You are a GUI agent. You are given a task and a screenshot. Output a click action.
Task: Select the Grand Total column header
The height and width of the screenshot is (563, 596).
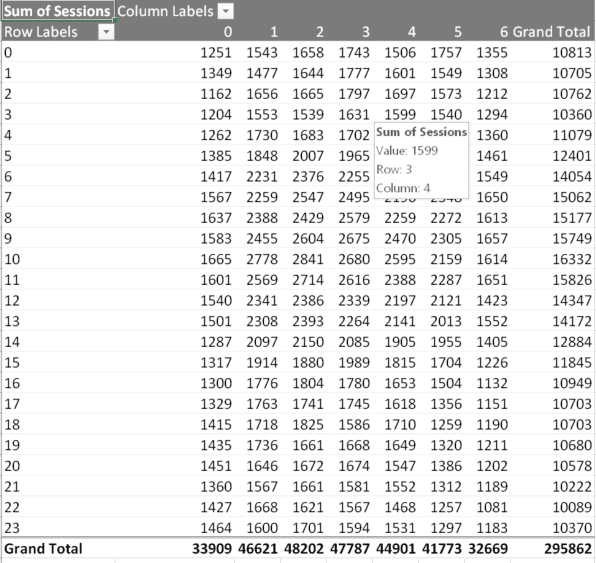coord(552,32)
